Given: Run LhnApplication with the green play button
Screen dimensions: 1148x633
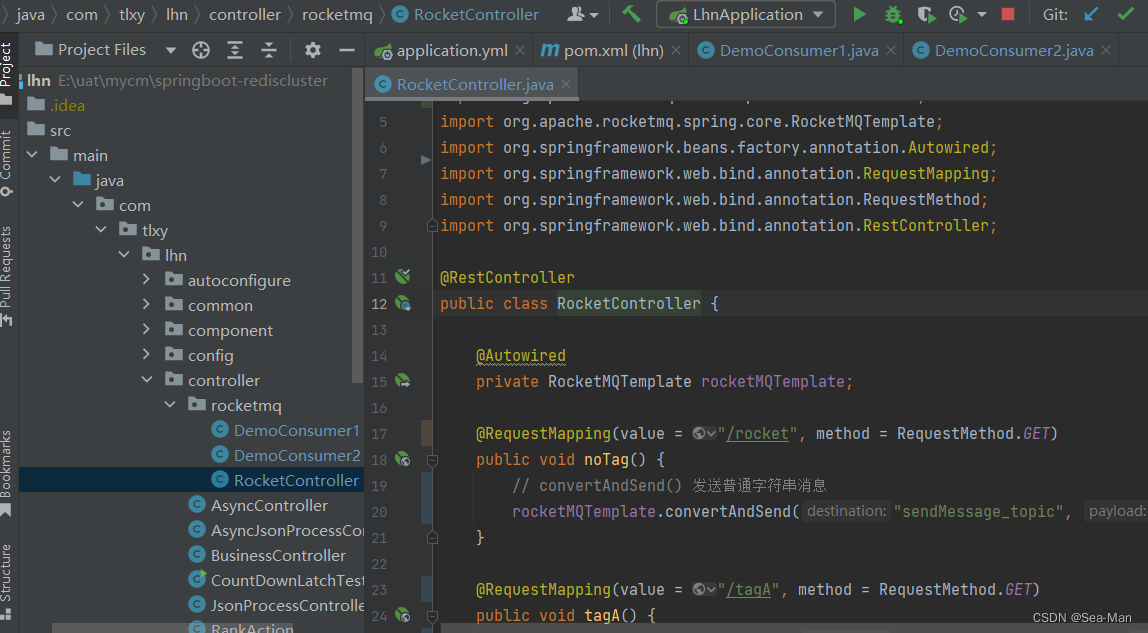Looking at the screenshot, I should pyautogui.click(x=860, y=14).
